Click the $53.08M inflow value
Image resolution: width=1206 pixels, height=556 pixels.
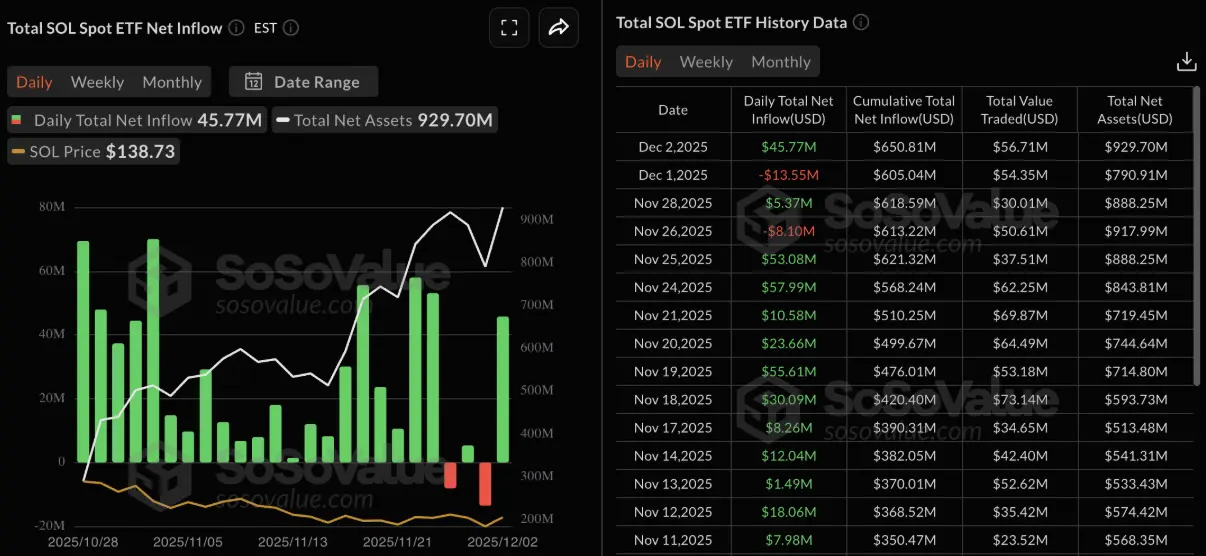789,259
